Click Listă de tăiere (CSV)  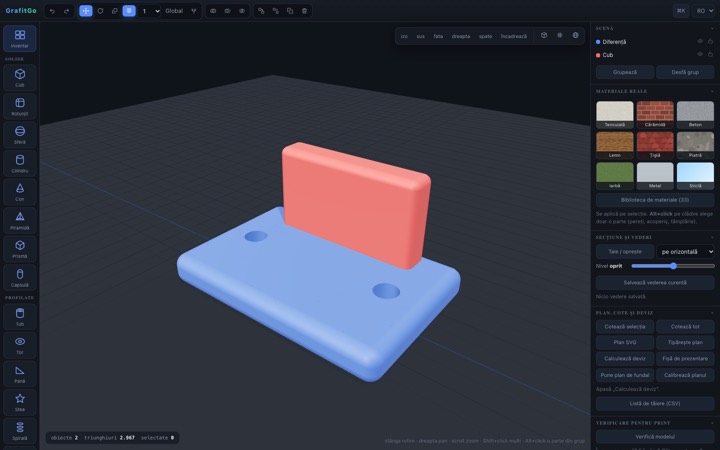[x=655, y=404]
